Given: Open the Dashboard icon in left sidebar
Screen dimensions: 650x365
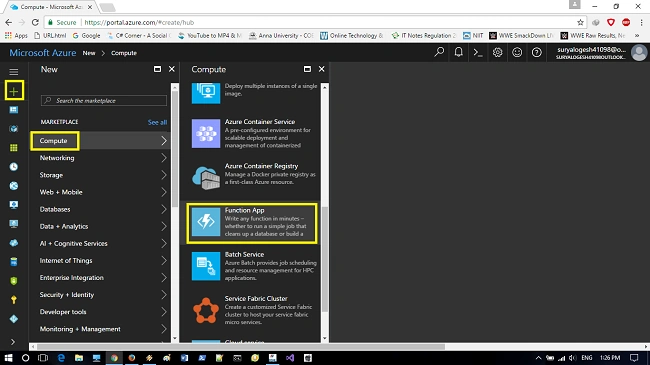Looking at the screenshot, I should point(14,110).
